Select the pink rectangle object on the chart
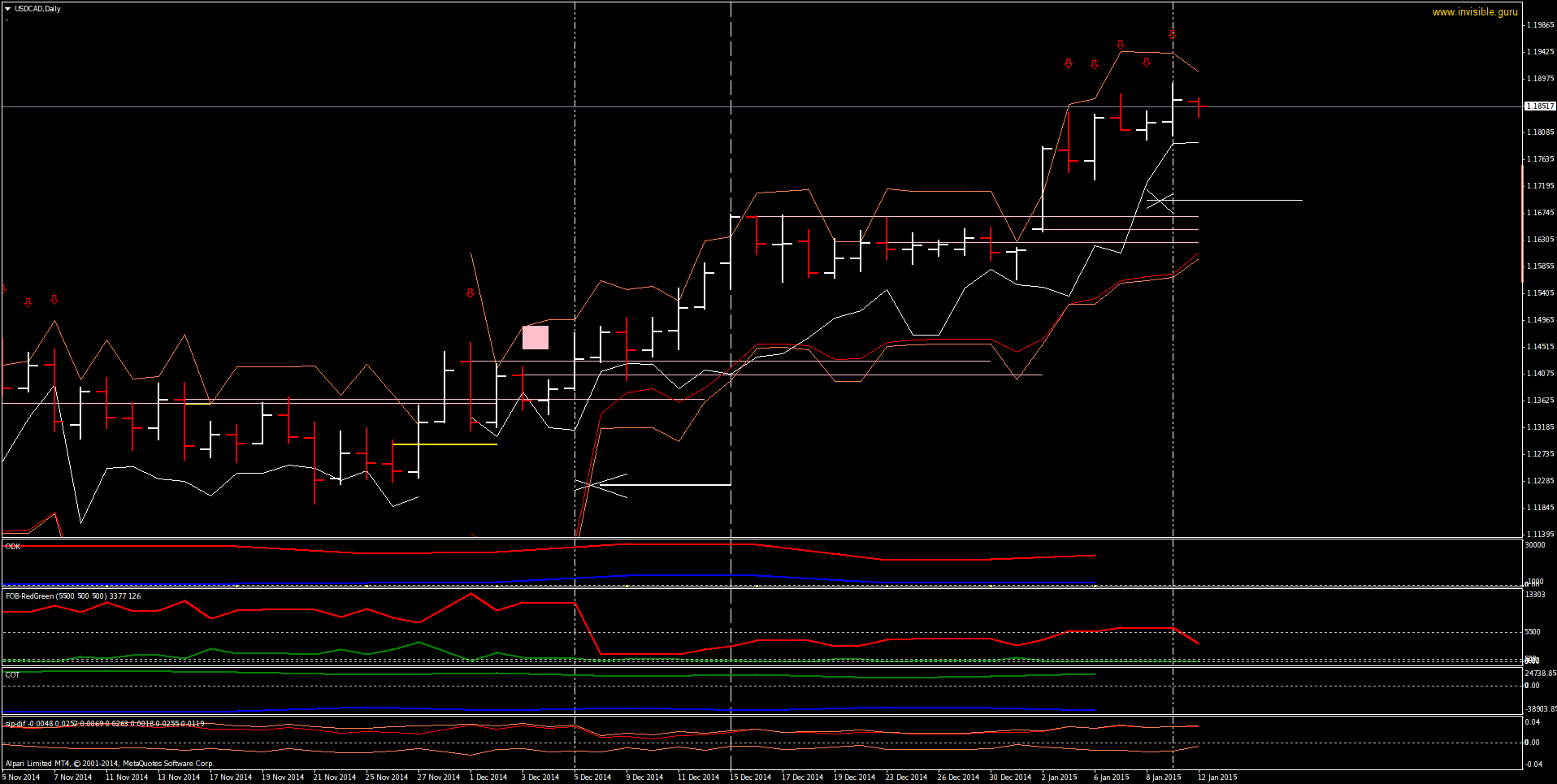The width and height of the screenshot is (1557, 784). [x=536, y=337]
